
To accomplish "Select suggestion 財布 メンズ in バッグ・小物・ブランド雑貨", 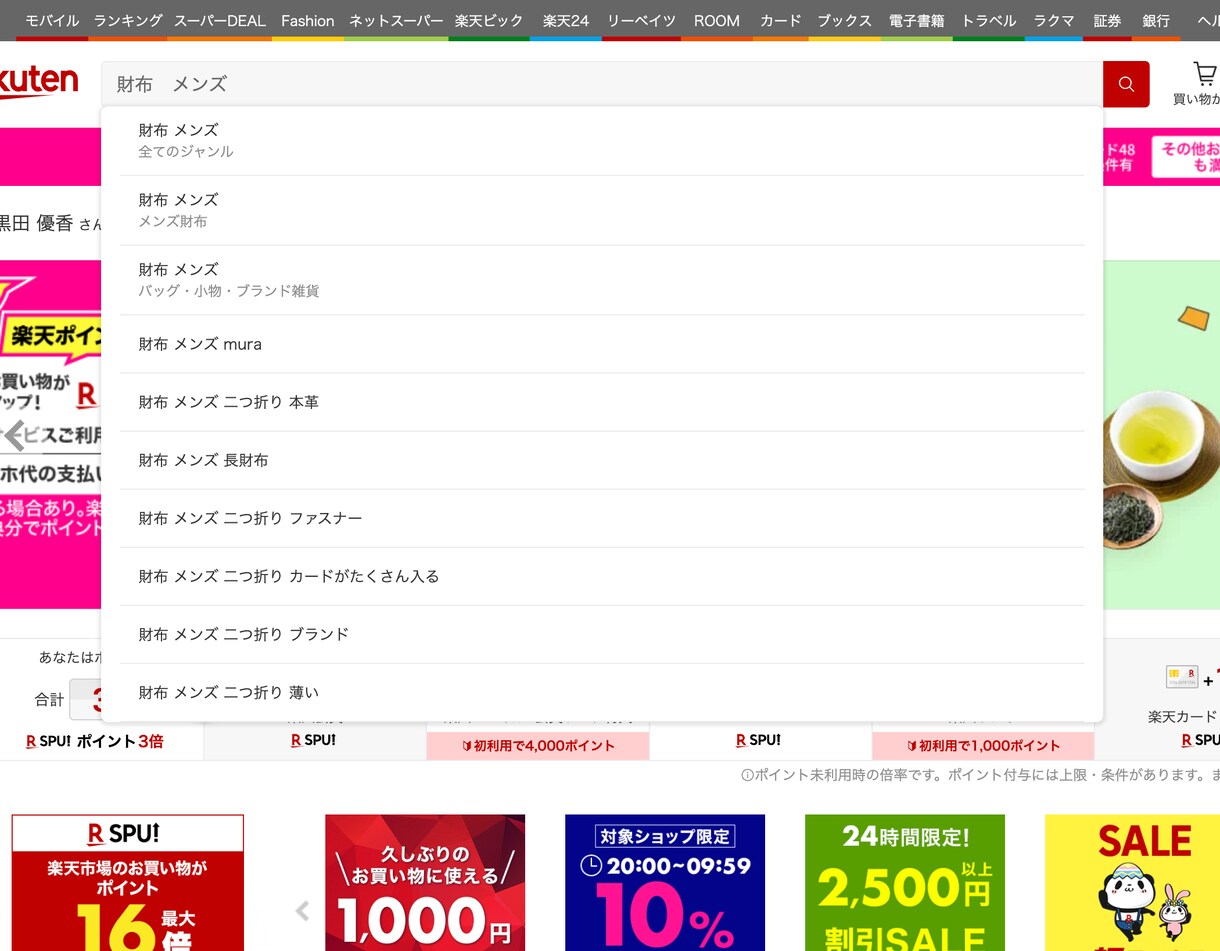I will tap(602, 280).
